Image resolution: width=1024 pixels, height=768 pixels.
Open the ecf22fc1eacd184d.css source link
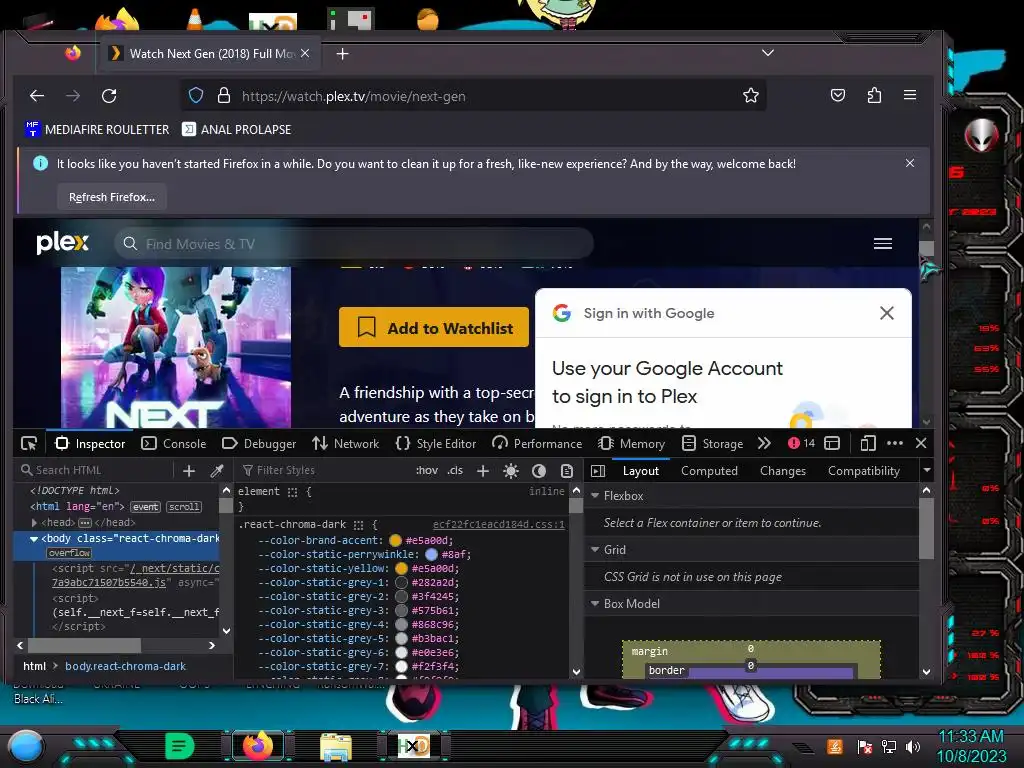click(498, 524)
